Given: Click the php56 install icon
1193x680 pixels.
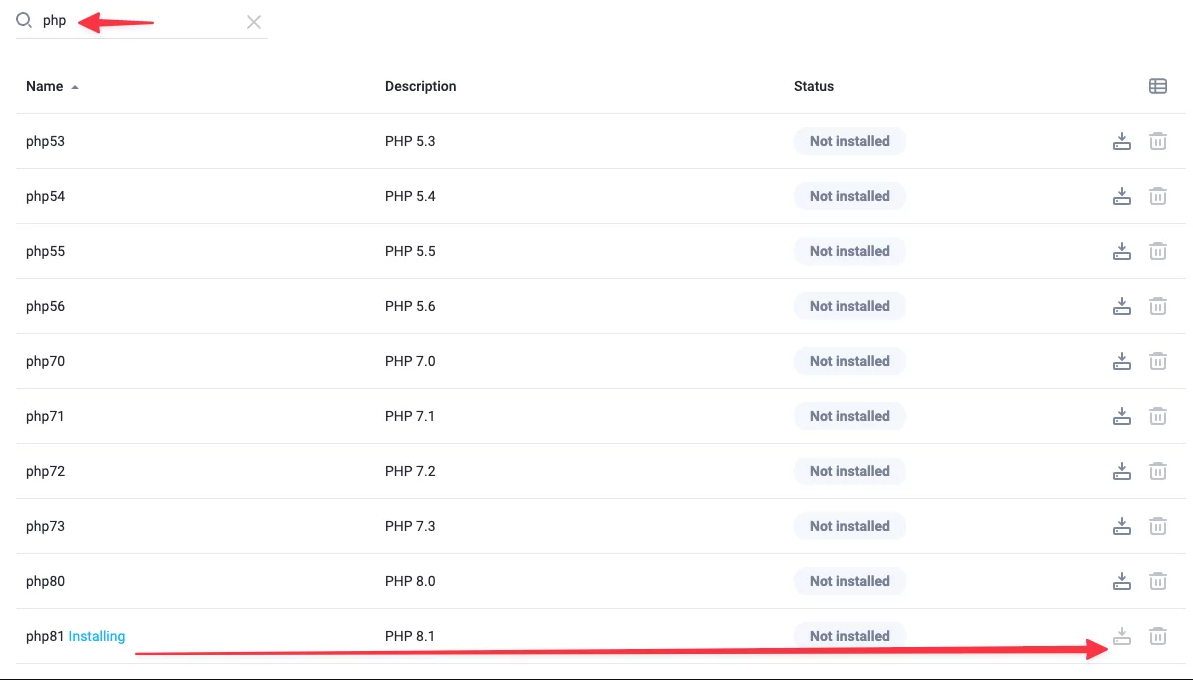Looking at the screenshot, I should (1121, 306).
